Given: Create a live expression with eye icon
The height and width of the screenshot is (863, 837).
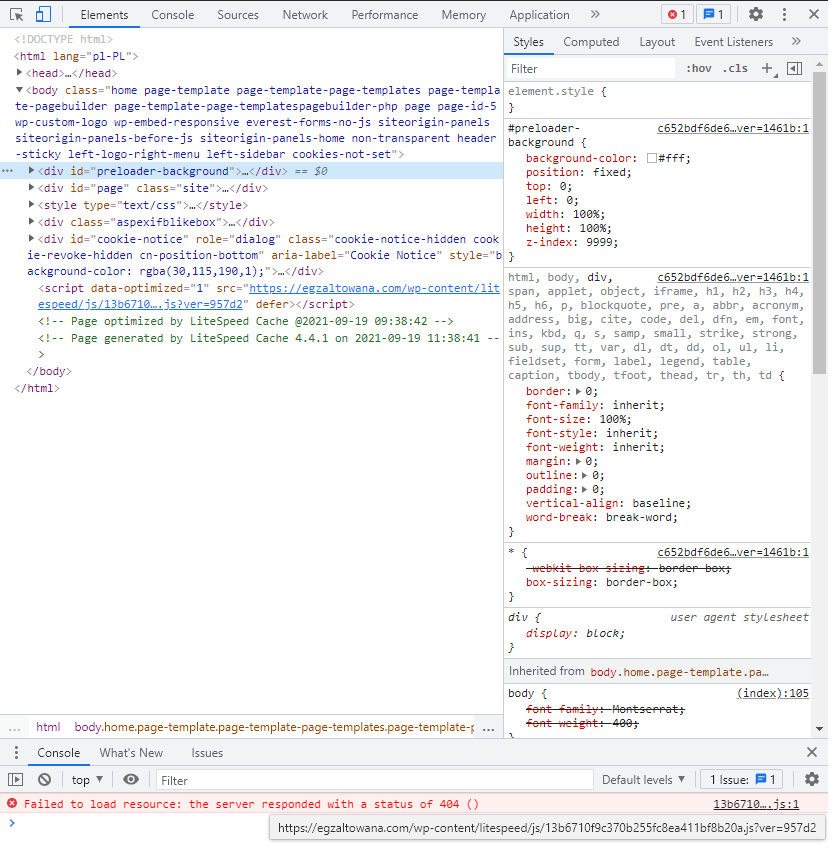Looking at the screenshot, I should click(x=131, y=779).
